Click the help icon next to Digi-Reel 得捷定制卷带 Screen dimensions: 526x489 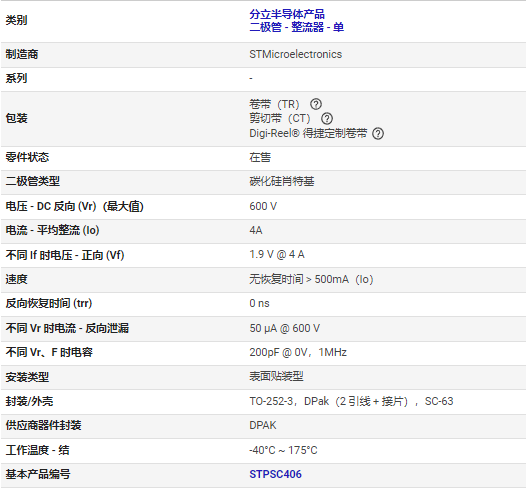[x=378, y=133]
